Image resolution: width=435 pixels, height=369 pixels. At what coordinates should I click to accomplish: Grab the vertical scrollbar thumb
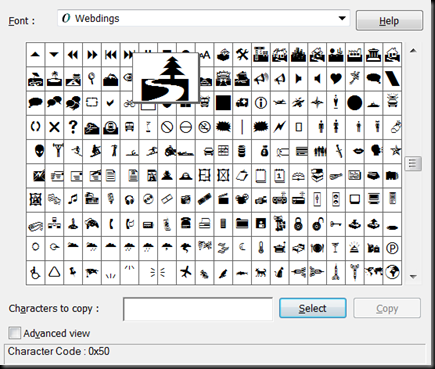tap(413, 164)
